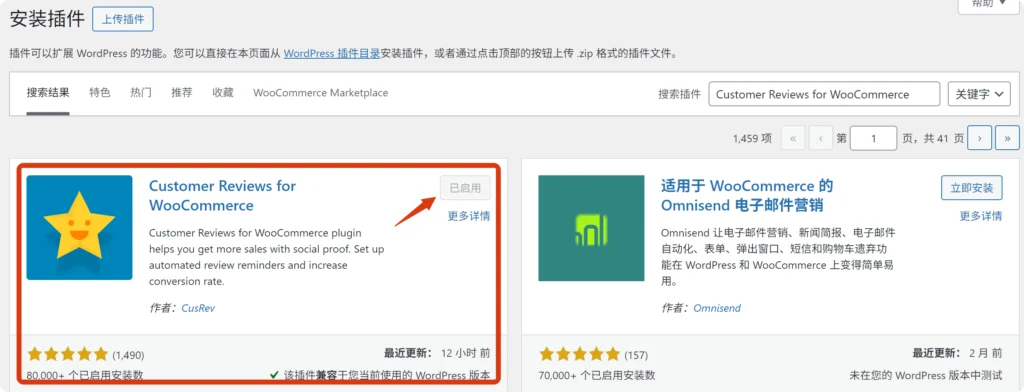Jump to the last results page
Image resolution: width=1024 pixels, height=392 pixels.
(x=1007, y=138)
